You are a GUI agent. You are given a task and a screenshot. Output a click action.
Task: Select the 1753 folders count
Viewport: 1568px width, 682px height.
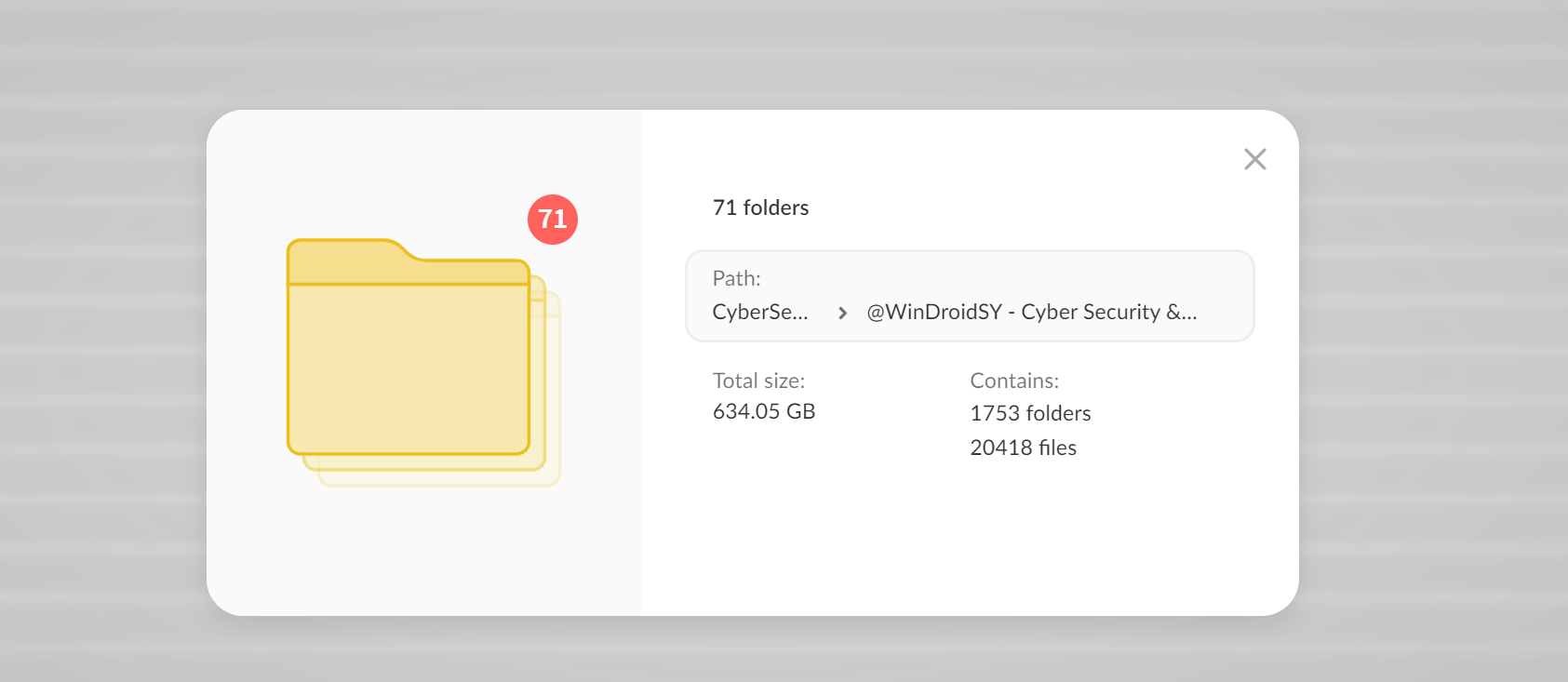click(1030, 413)
